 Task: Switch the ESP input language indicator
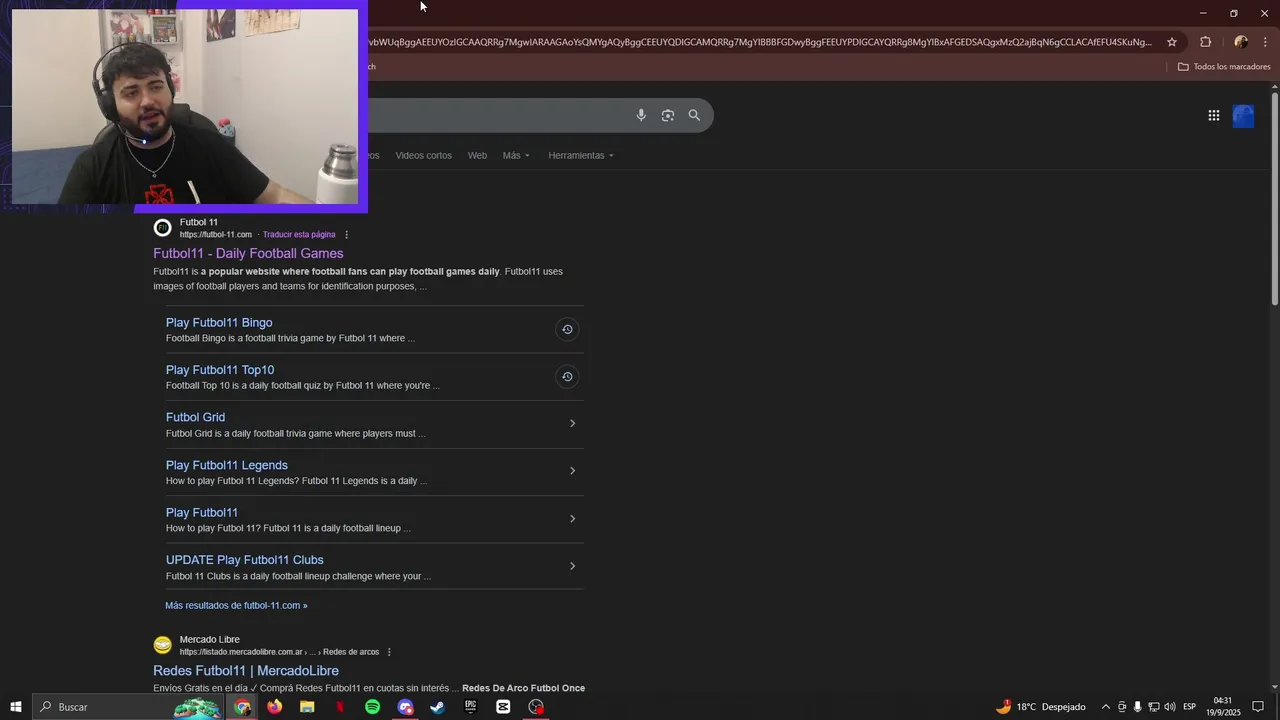click(1189, 707)
